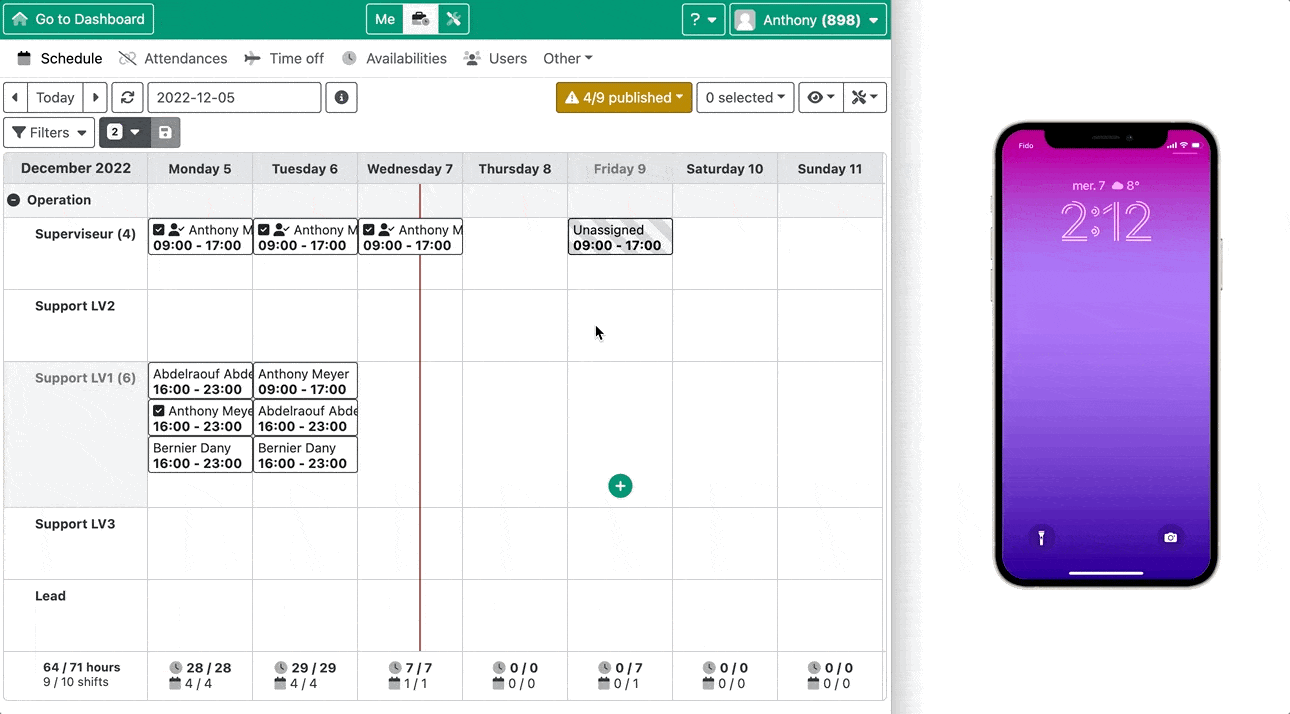This screenshot has width=1290, height=714.
Task: Open the 4/9 published dropdown
Action: coord(624,97)
